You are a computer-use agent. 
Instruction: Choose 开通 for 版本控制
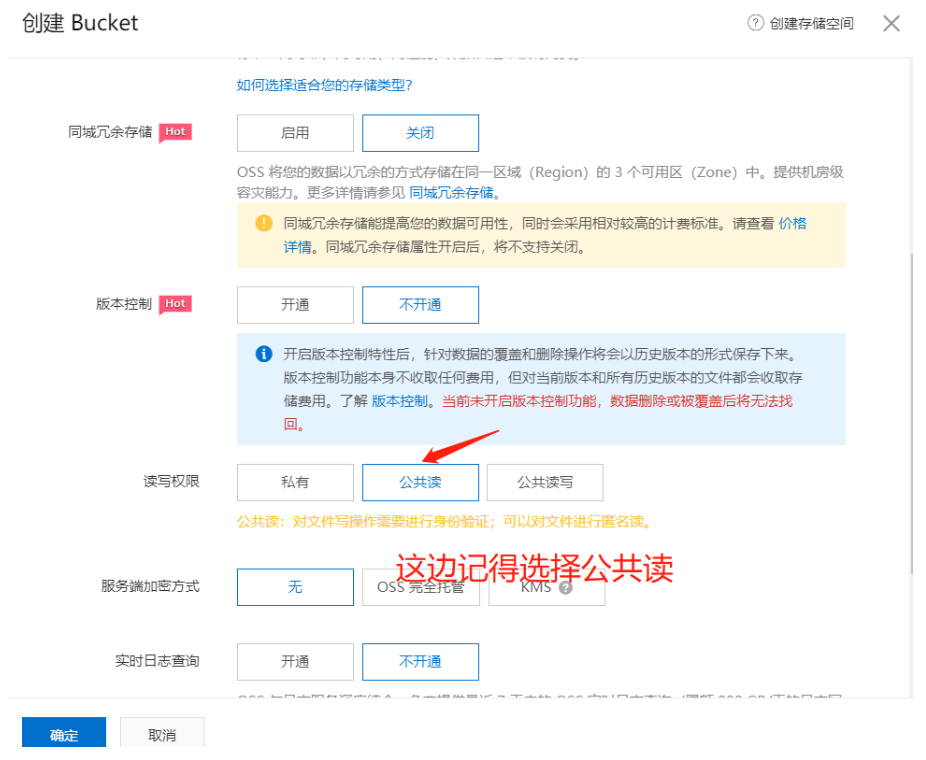coord(295,305)
